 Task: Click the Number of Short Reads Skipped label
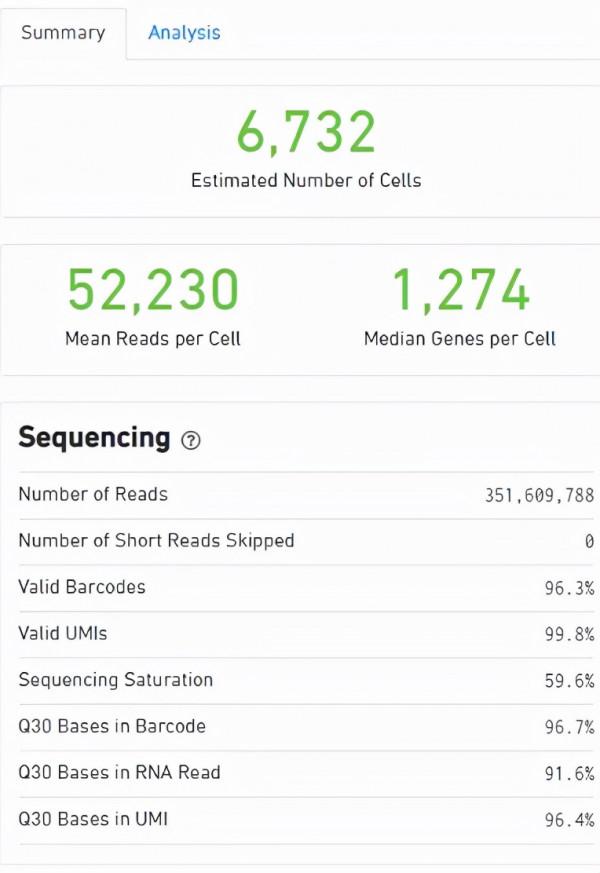point(156,541)
